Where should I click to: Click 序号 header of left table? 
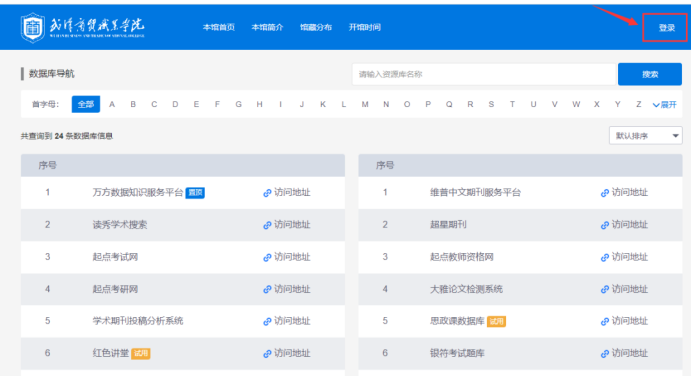tap(47, 165)
